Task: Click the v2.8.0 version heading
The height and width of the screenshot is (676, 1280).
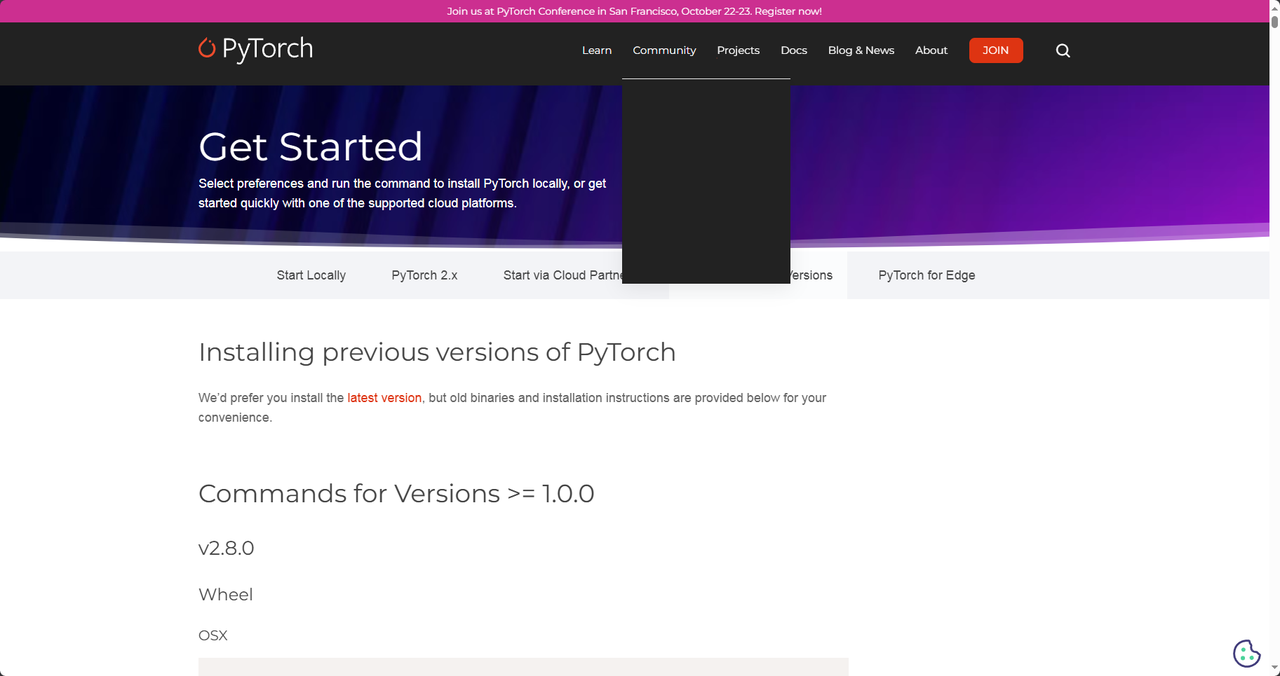Action: pos(226,548)
